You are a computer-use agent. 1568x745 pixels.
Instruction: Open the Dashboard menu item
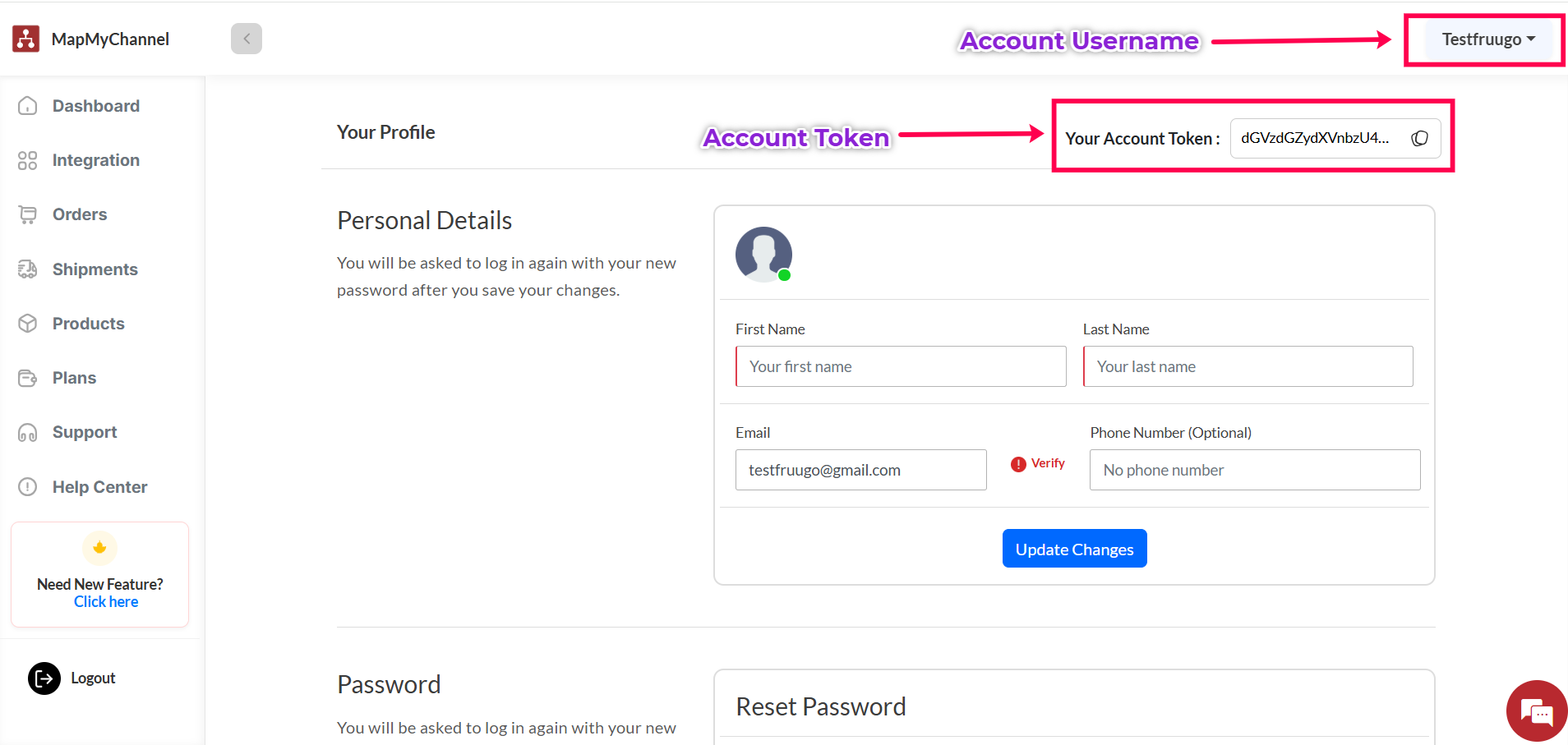(95, 106)
